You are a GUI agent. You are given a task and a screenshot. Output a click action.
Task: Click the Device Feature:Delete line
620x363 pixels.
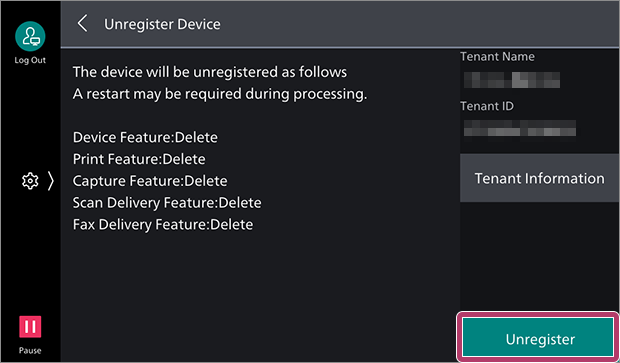(145, 137)
